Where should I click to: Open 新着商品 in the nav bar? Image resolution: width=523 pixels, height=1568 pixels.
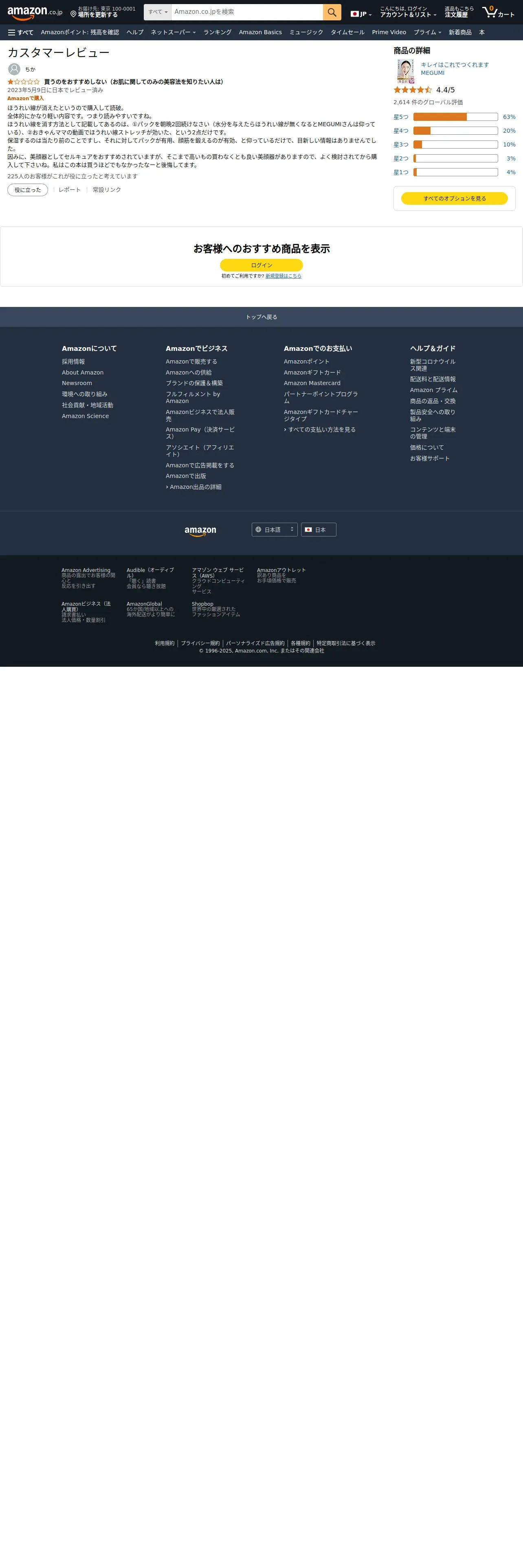[460, 32]
